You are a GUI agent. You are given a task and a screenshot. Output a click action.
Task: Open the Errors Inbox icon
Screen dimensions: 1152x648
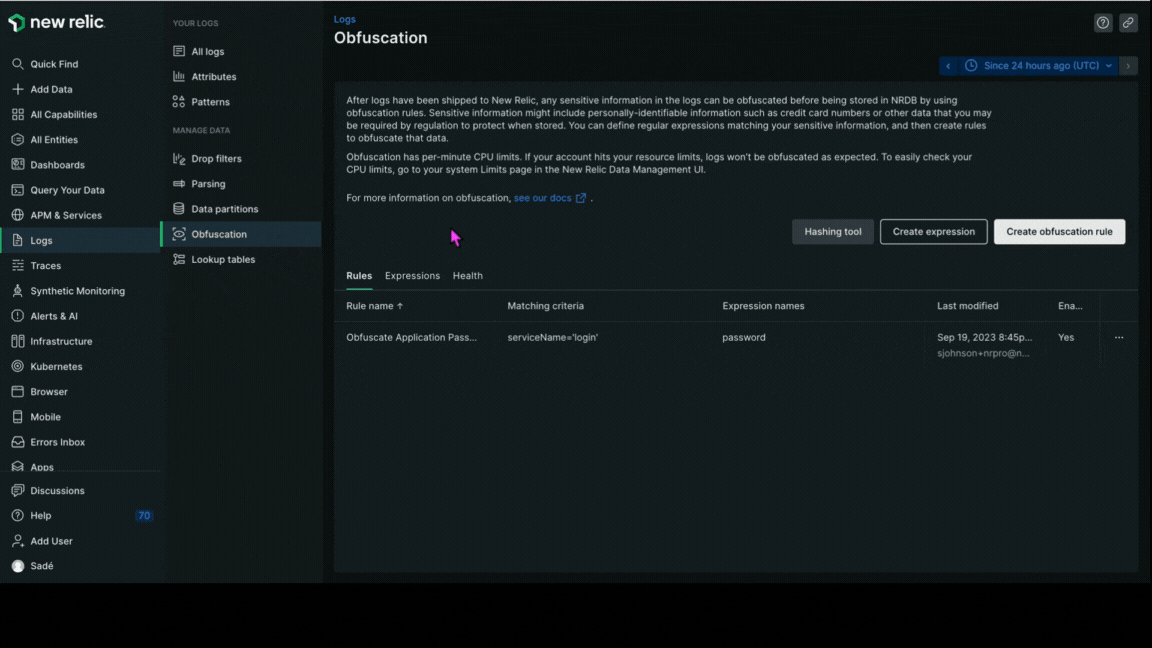(17, 442)
